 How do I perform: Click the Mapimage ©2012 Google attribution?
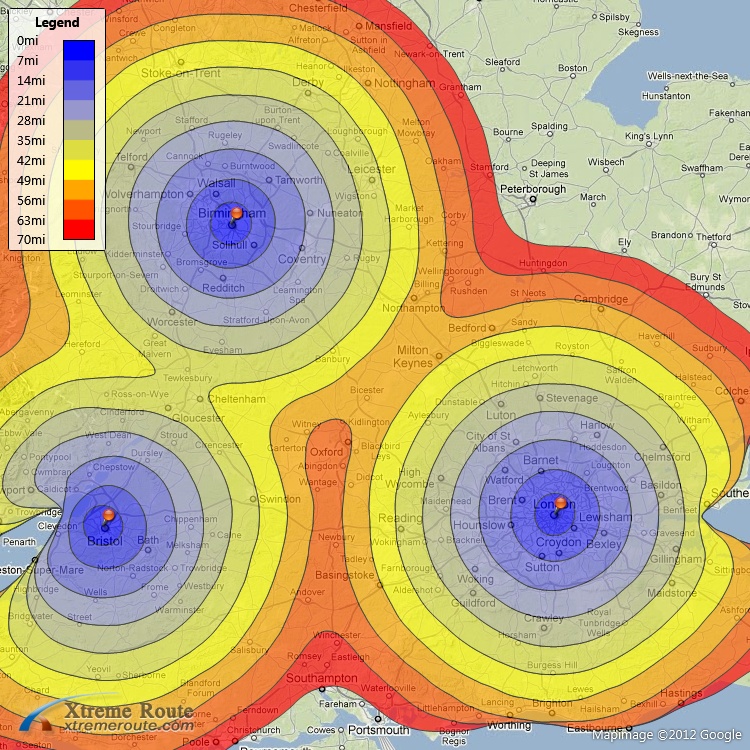667,735
